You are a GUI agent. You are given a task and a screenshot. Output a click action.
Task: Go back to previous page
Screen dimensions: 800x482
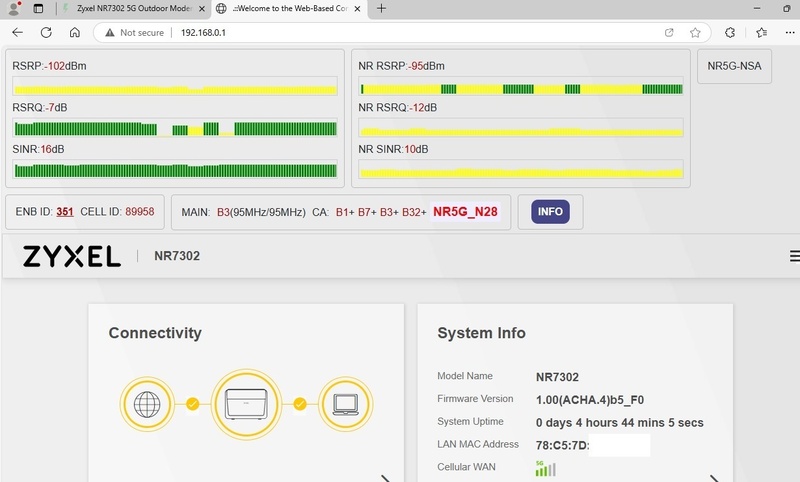[17, 33]
